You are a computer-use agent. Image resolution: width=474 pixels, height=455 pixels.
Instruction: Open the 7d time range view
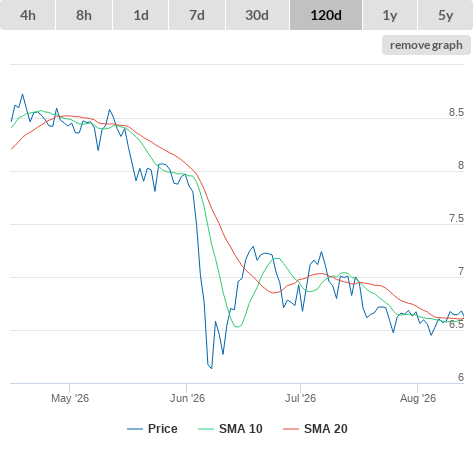click(197, 15)
